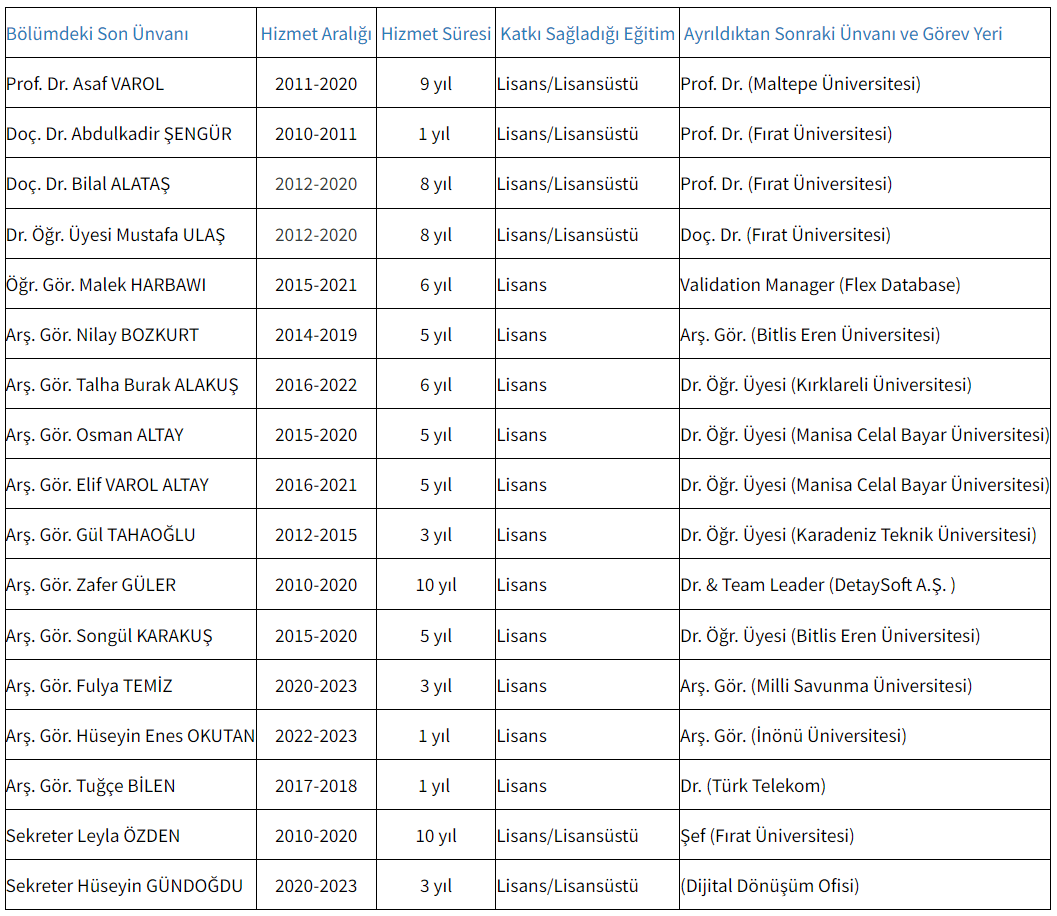Image resolution: width=1057 pixels, height=916 pixels.
Task: Click '6 yıl' in Malek HARBAWI row
Action: (x=436, y=285)
